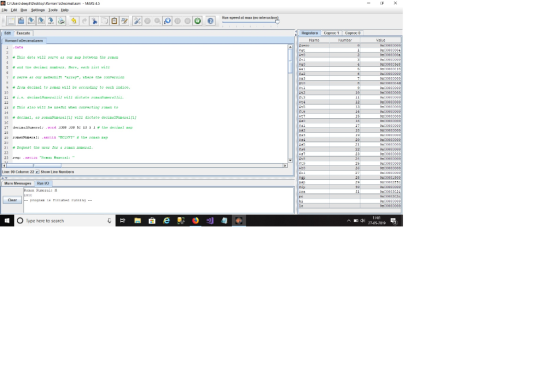Click the "program is finished running" message
560x373 pixels.
click(x=58, y=200)
